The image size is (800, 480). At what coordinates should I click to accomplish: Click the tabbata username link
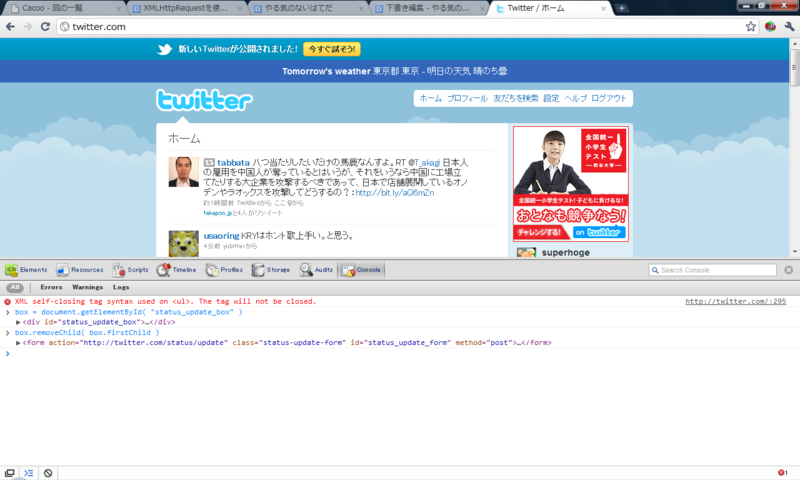pyautogui.click(x=233, y=163)
